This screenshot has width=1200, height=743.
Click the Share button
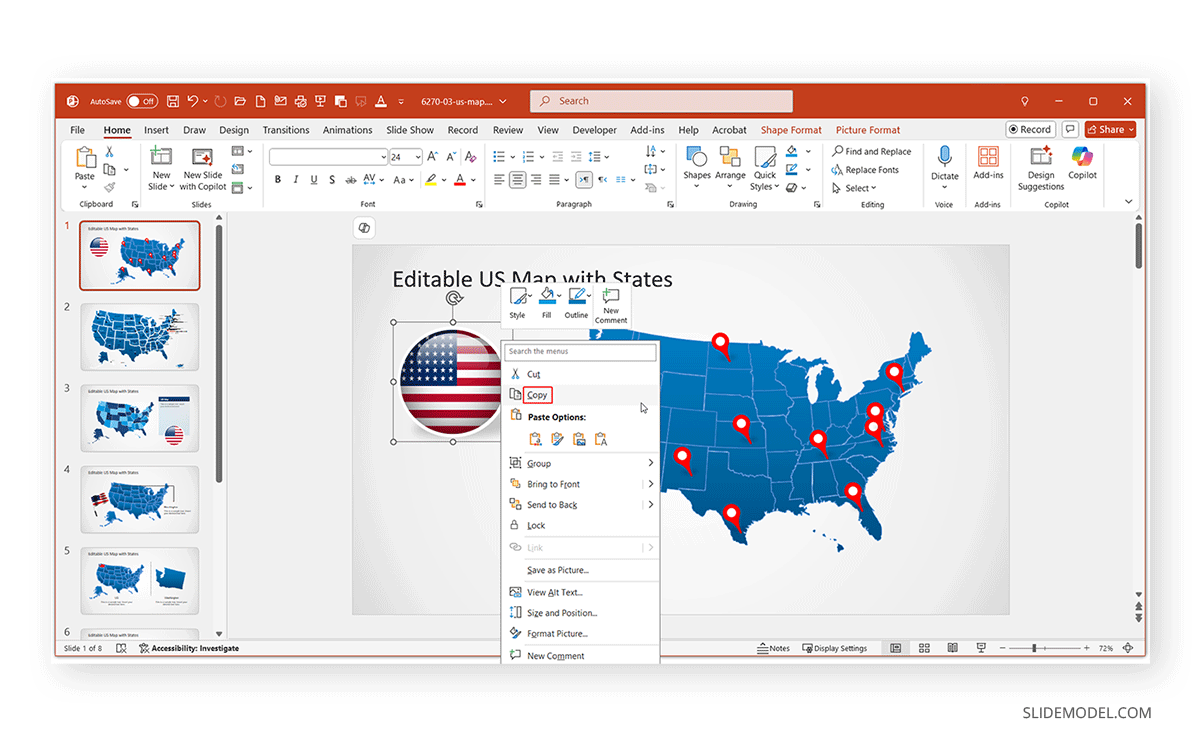(x=1110, y=130)
